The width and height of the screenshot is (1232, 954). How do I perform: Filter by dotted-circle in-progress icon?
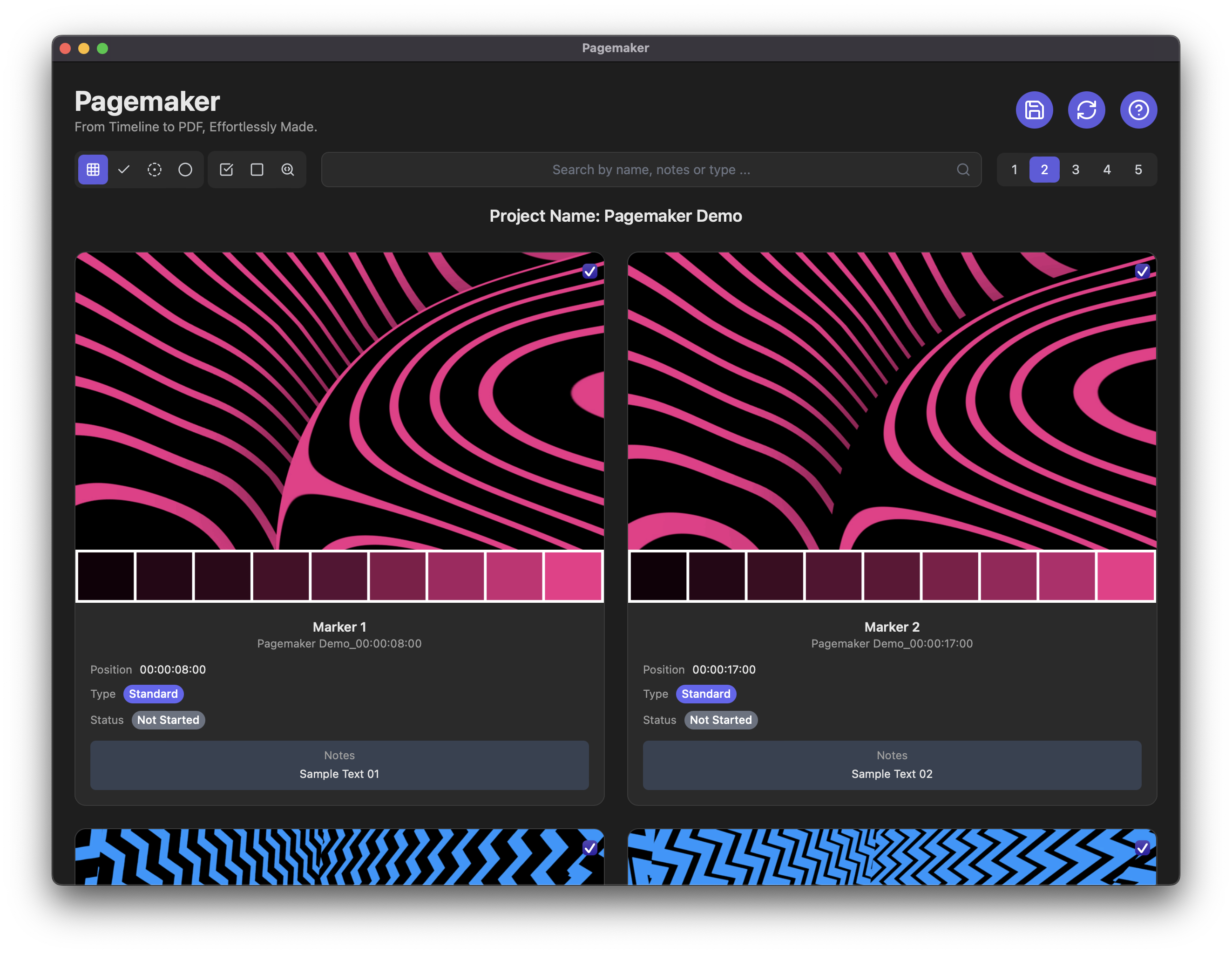[155, 170]
